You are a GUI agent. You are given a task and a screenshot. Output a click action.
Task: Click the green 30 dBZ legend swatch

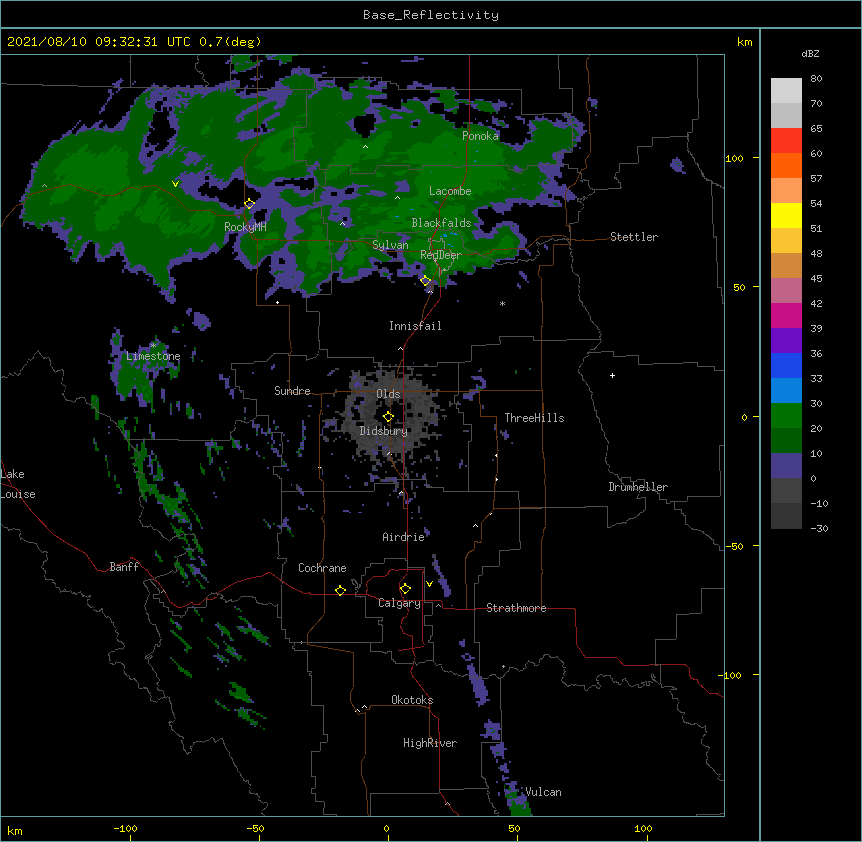click(x=786, y=416)
